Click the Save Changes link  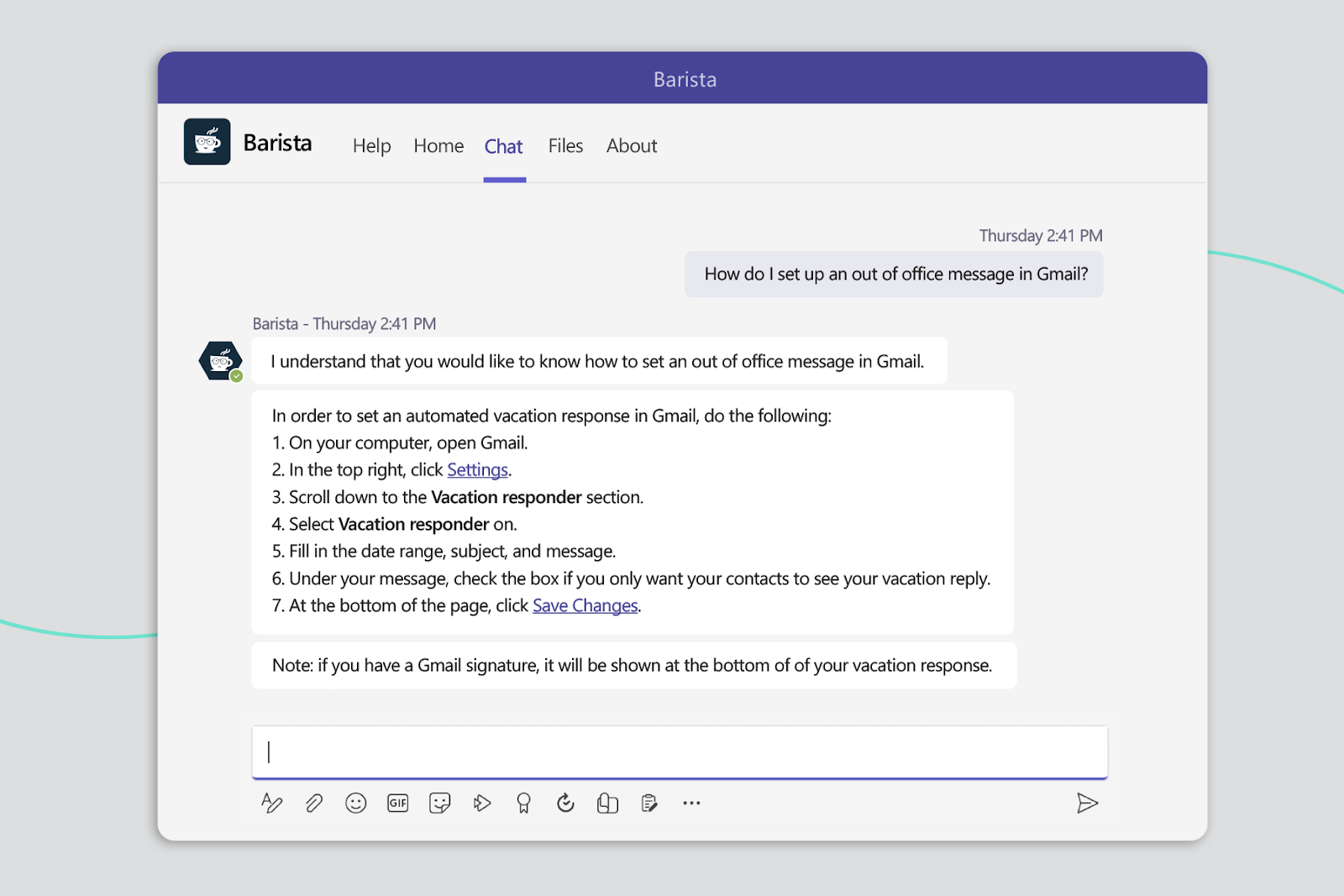click(x=585, y=605)
